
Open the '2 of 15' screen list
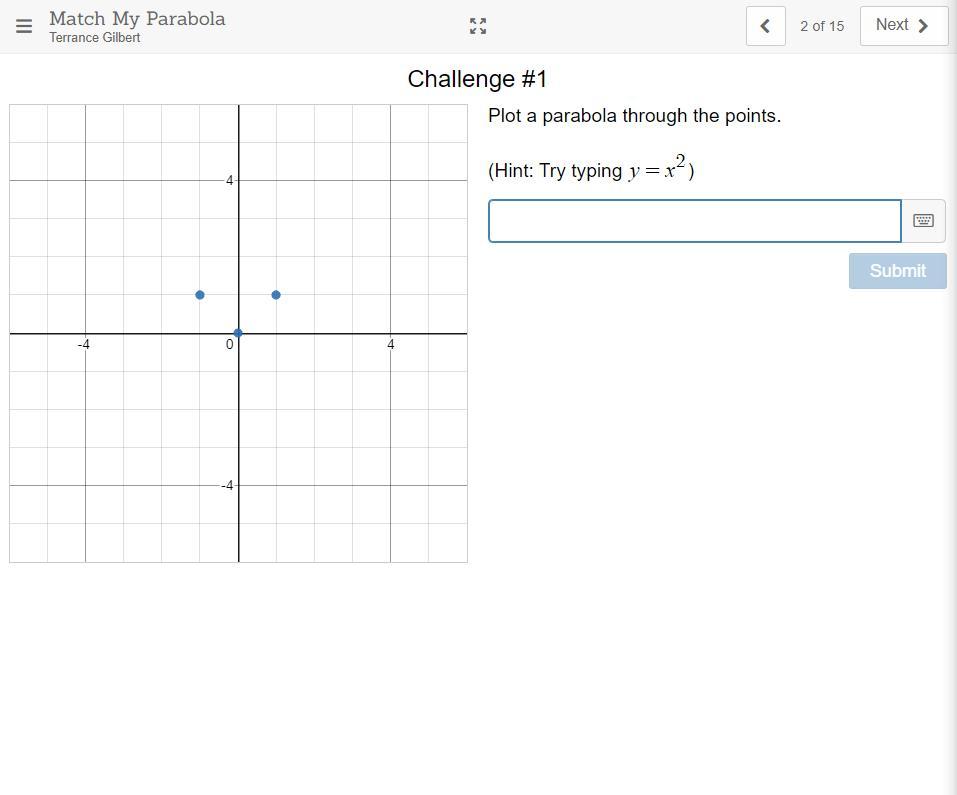tap(822, 26)
